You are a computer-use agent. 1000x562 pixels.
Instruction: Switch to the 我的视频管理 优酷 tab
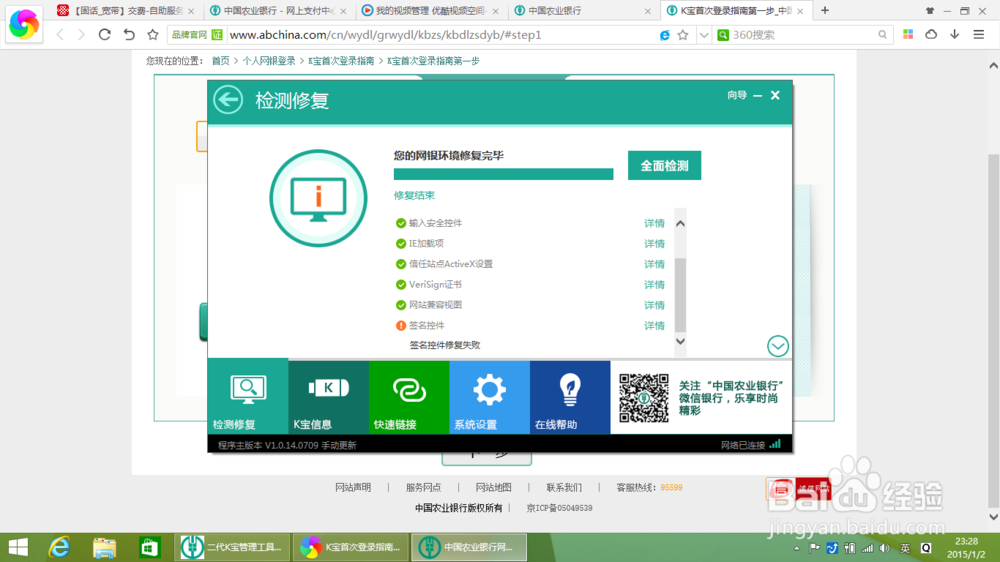[429, 11]
